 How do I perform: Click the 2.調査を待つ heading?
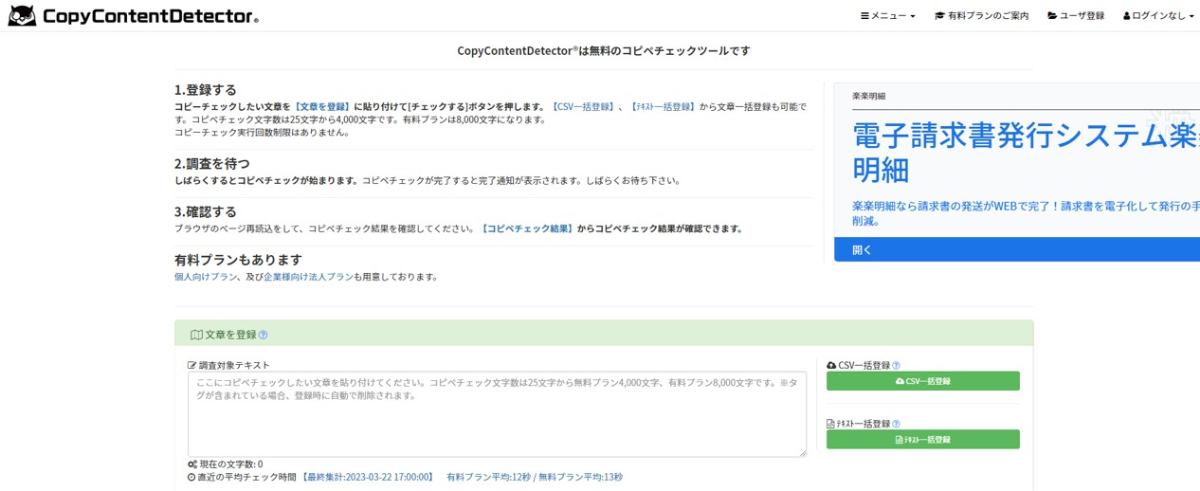[212, 163]
